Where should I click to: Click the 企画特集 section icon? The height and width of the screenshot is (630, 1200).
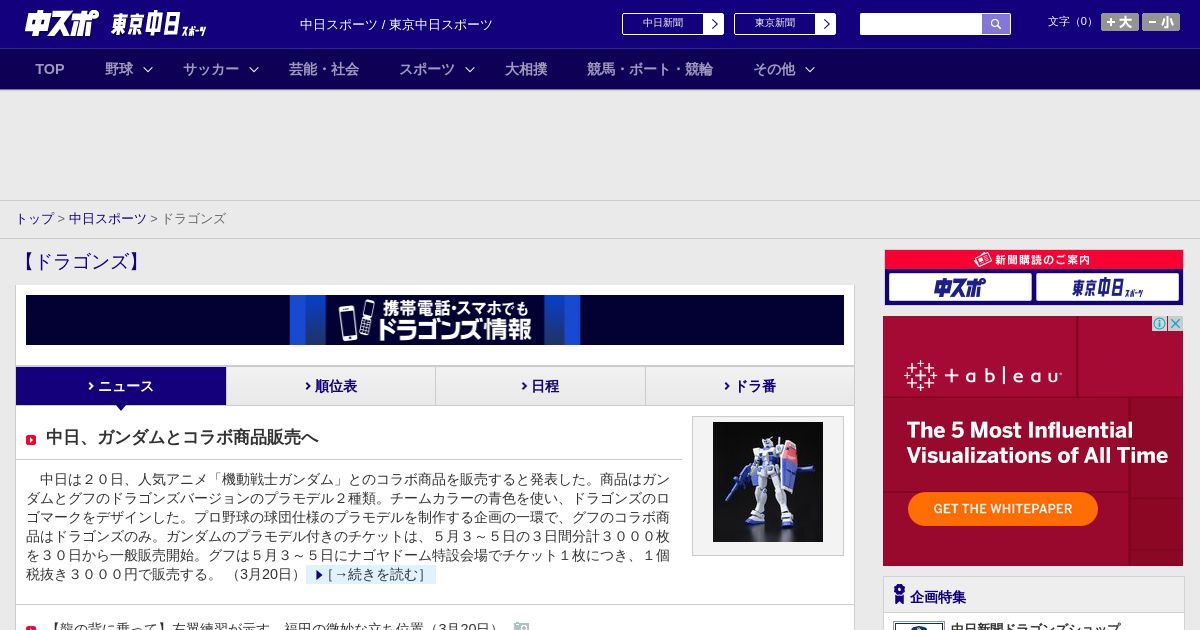899,595
